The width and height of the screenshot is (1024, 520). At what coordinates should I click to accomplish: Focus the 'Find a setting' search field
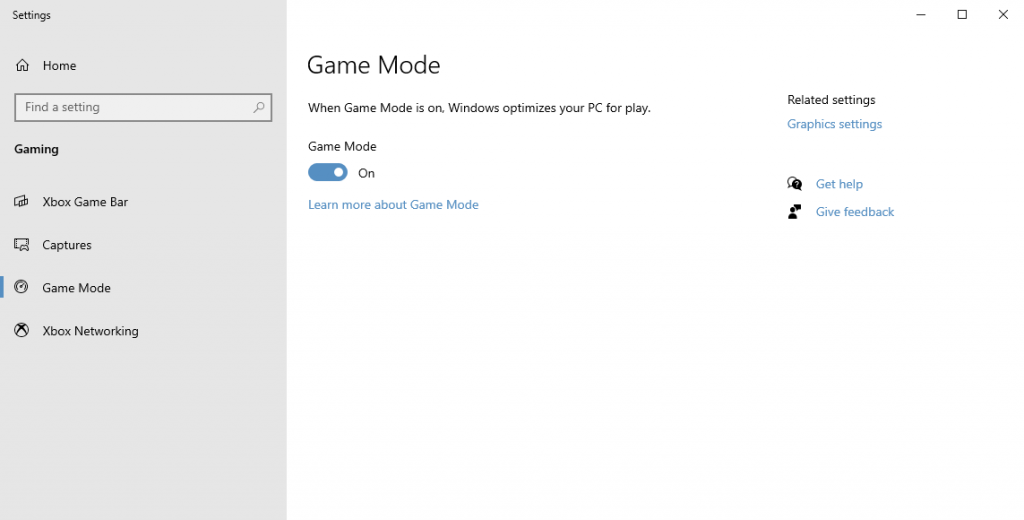tap(130, 107)
